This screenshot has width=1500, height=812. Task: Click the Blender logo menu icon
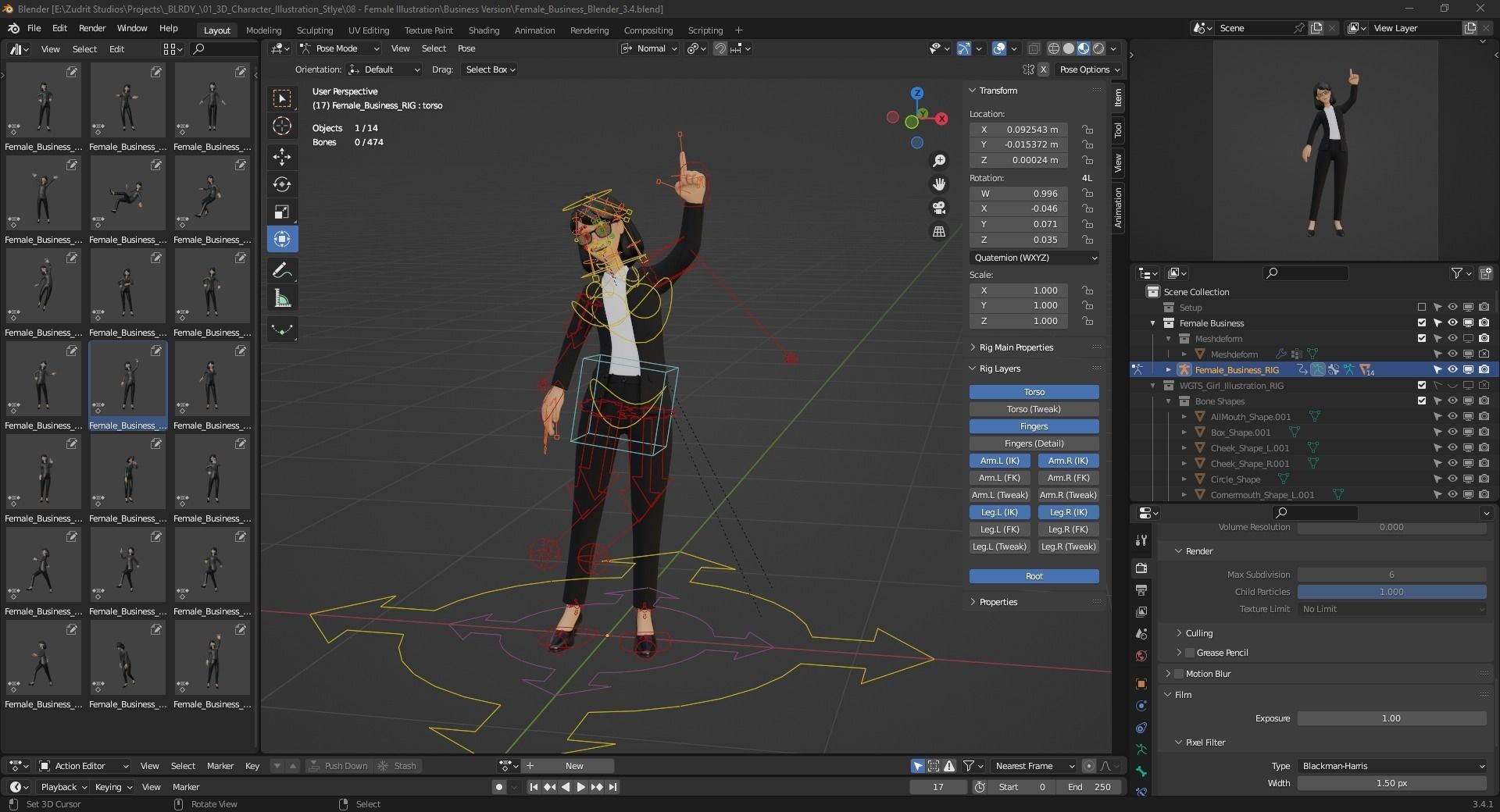[13, 28]
